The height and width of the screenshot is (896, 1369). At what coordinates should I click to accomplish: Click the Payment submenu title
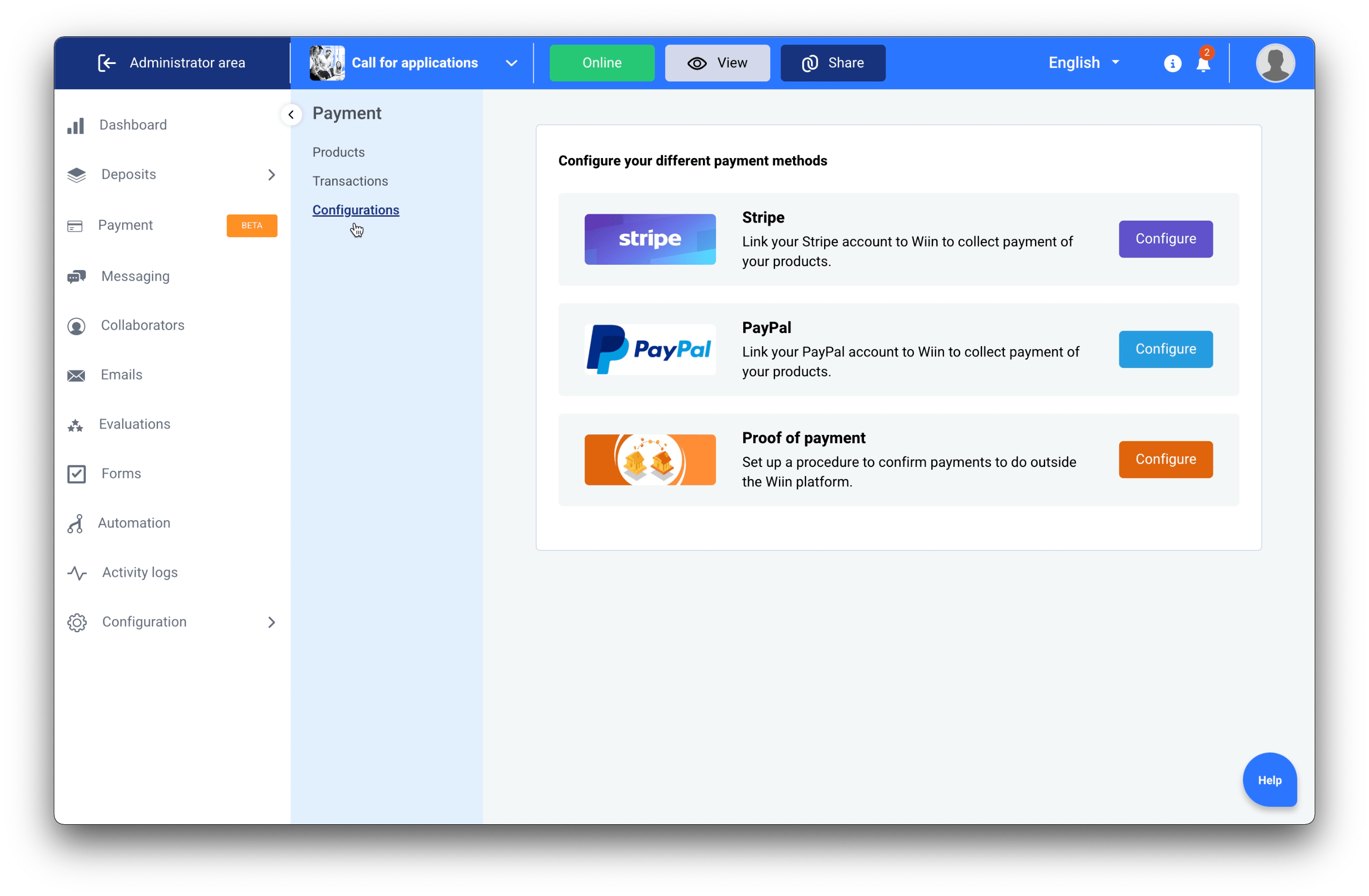click(x=347, y=113)
